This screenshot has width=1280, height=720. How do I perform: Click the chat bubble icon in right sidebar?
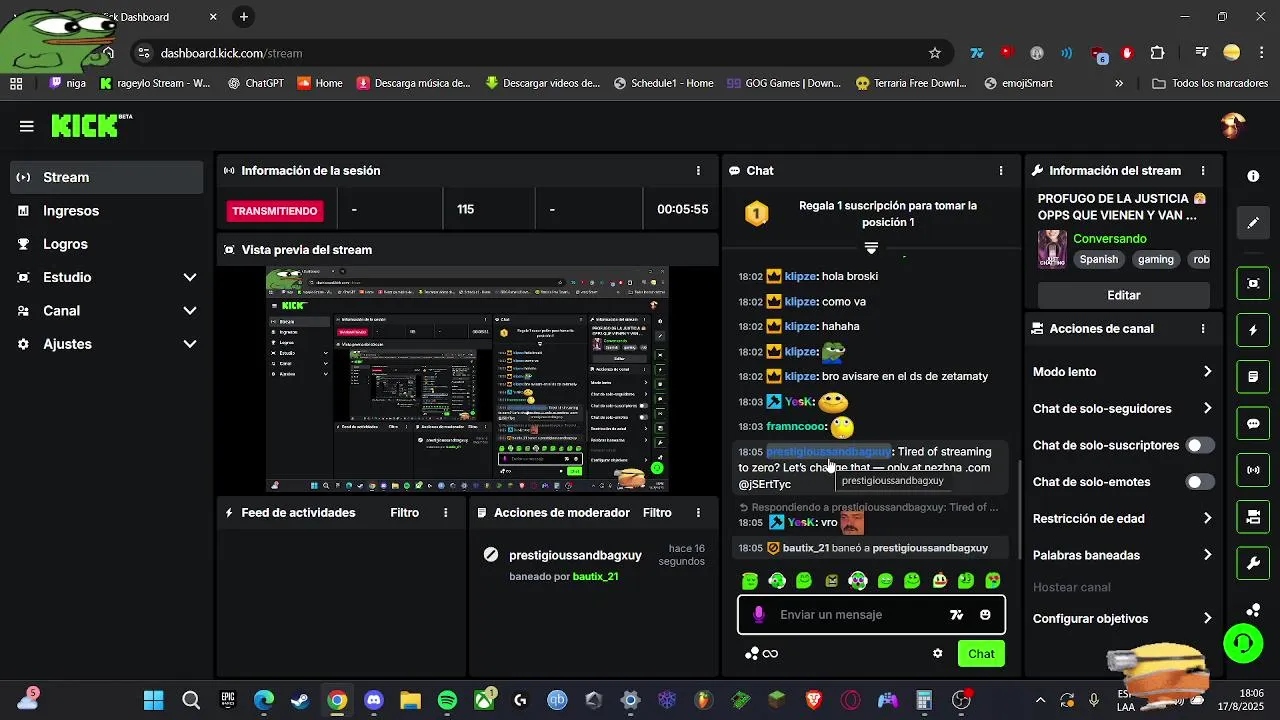click(1253, 424)
